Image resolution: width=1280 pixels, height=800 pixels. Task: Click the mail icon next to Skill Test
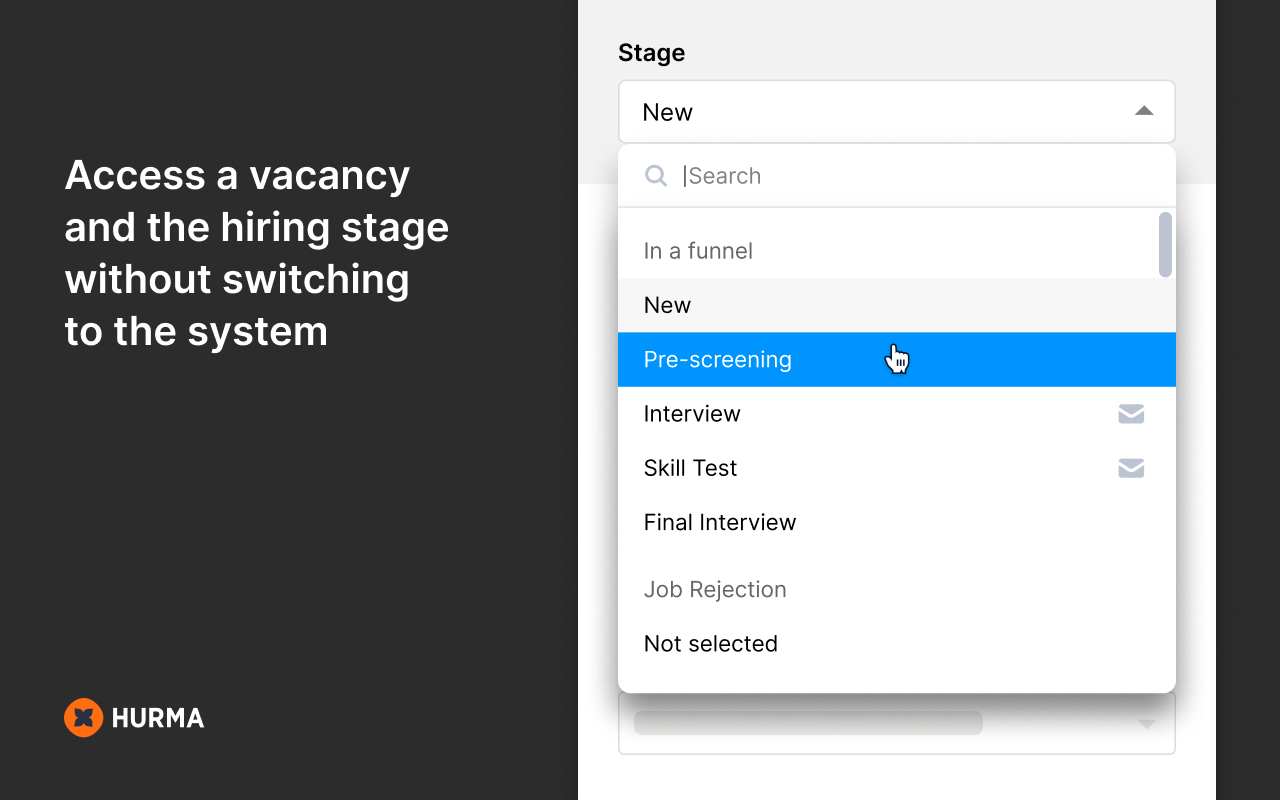click(1131, 468)
